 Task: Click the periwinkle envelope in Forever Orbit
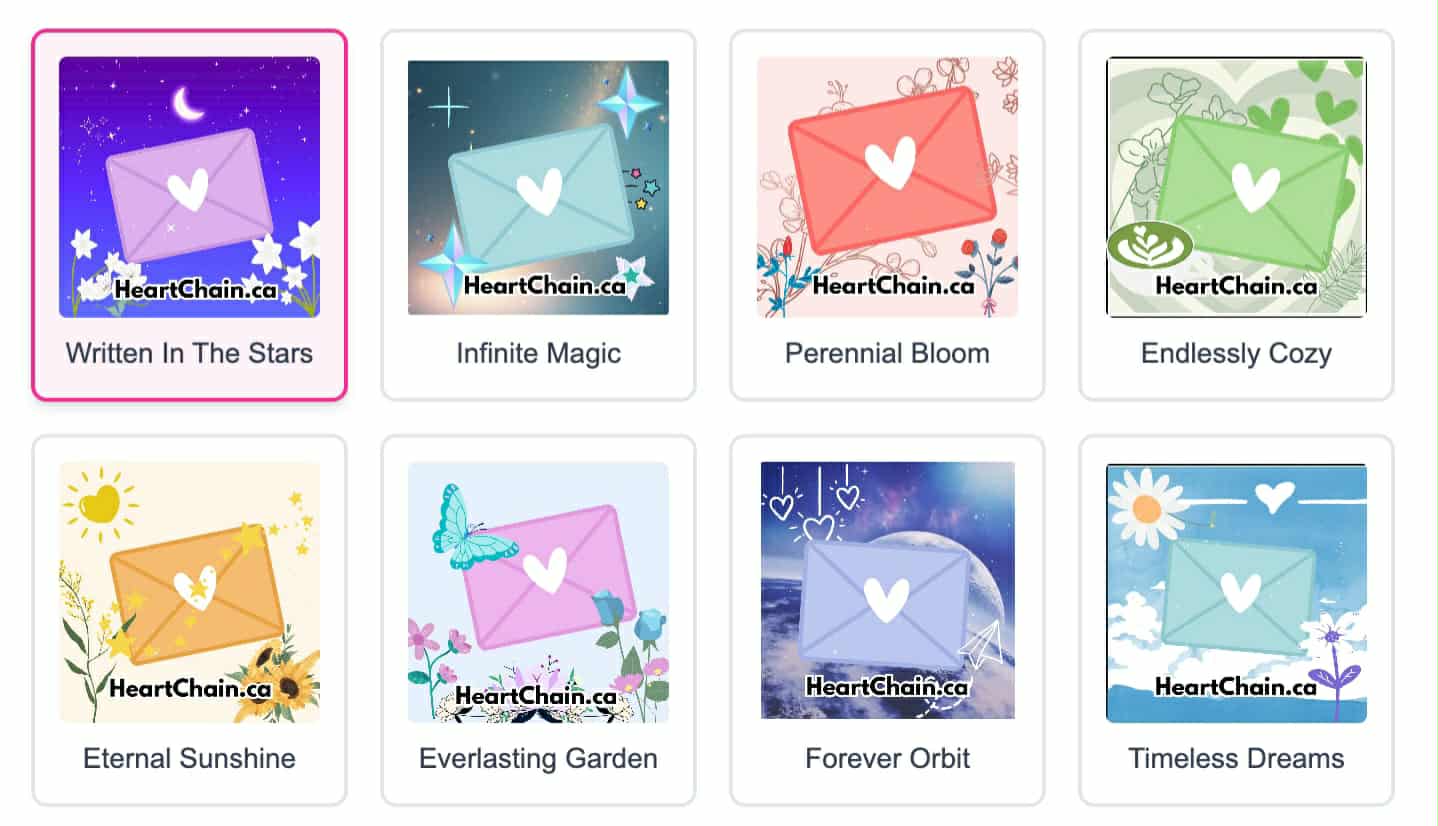click(884, 602)
